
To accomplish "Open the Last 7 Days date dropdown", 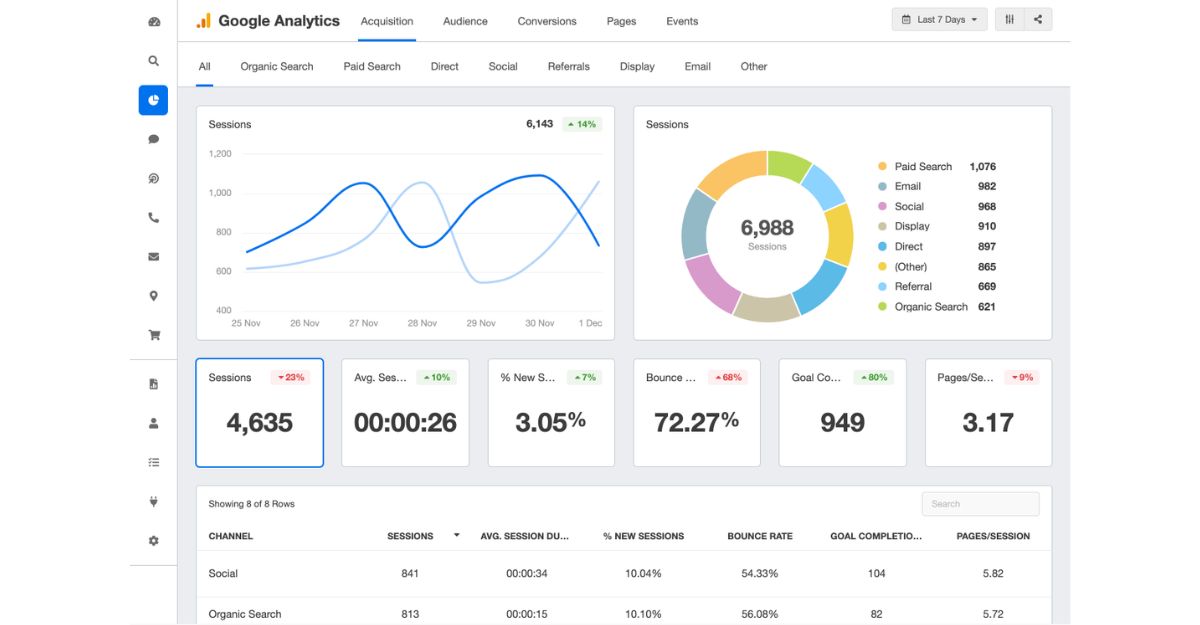I will 939,19.
